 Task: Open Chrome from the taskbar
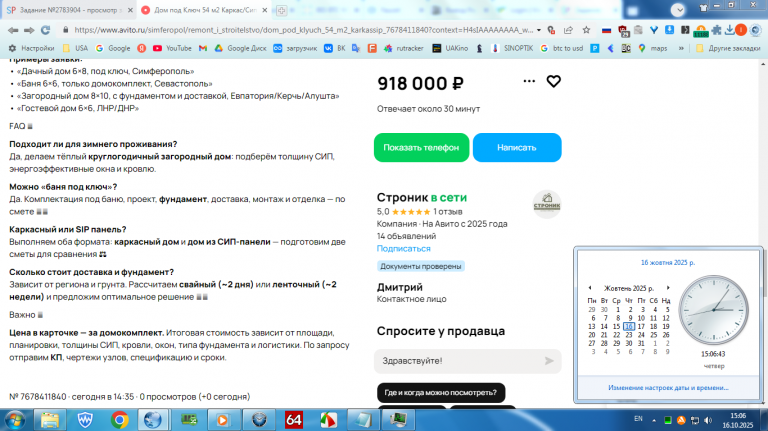pyautogui.click(x=120, y=420)
